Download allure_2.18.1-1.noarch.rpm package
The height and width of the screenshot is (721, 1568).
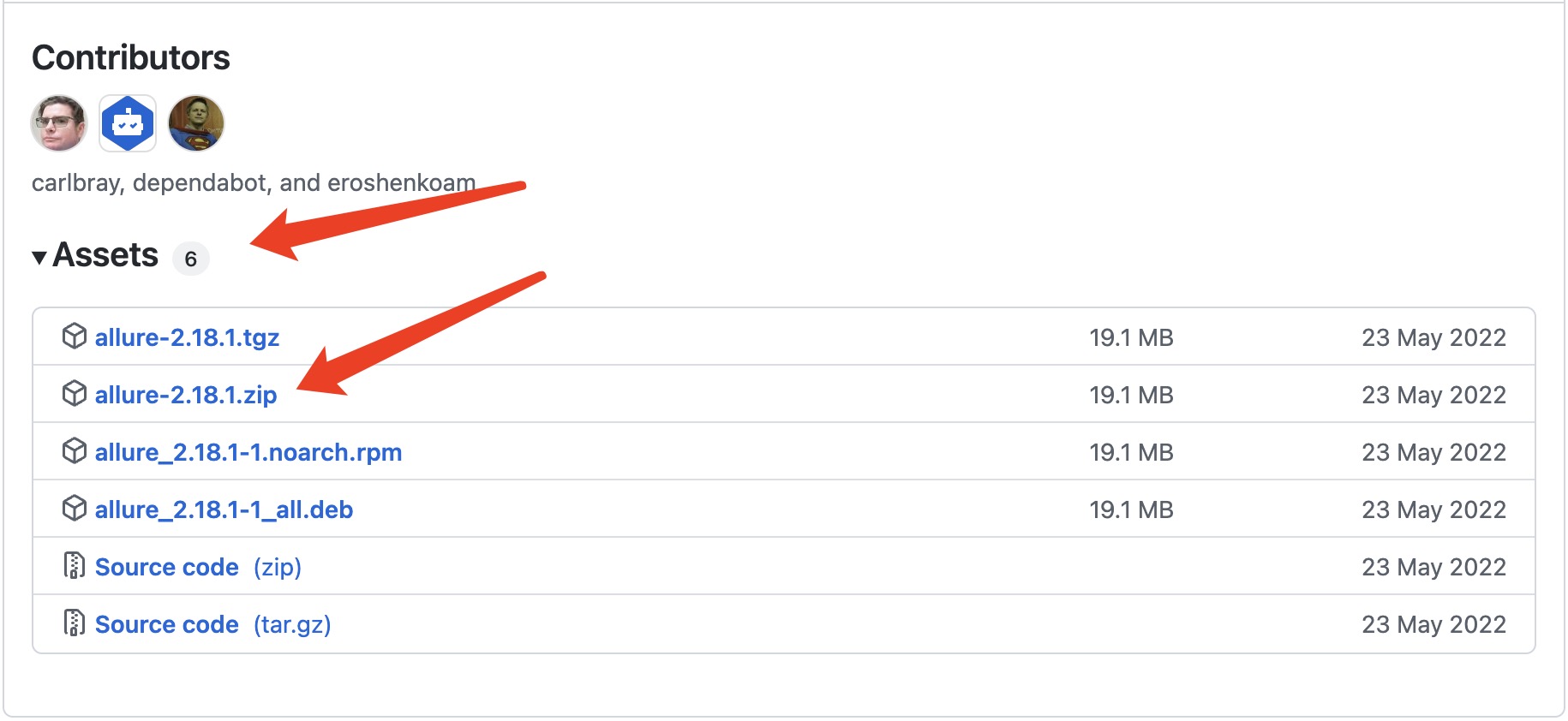(248, 452)
